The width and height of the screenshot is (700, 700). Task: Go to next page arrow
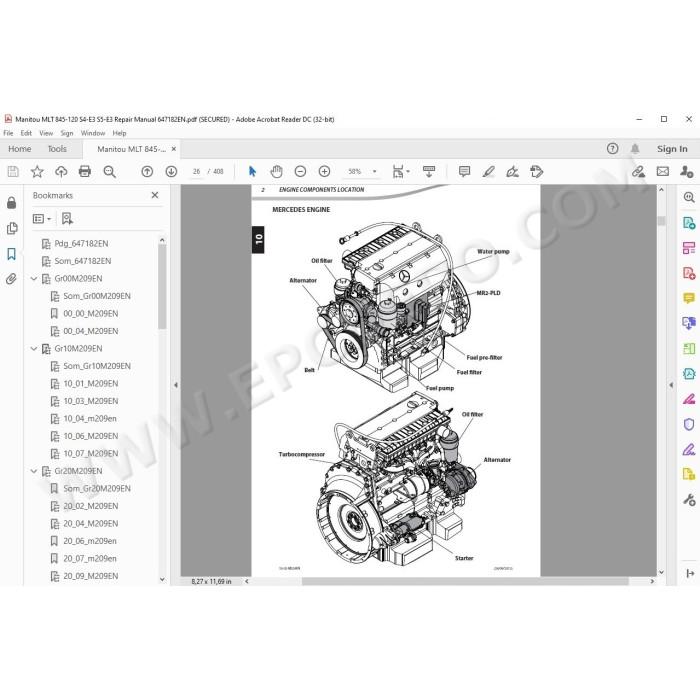(171, 171)
